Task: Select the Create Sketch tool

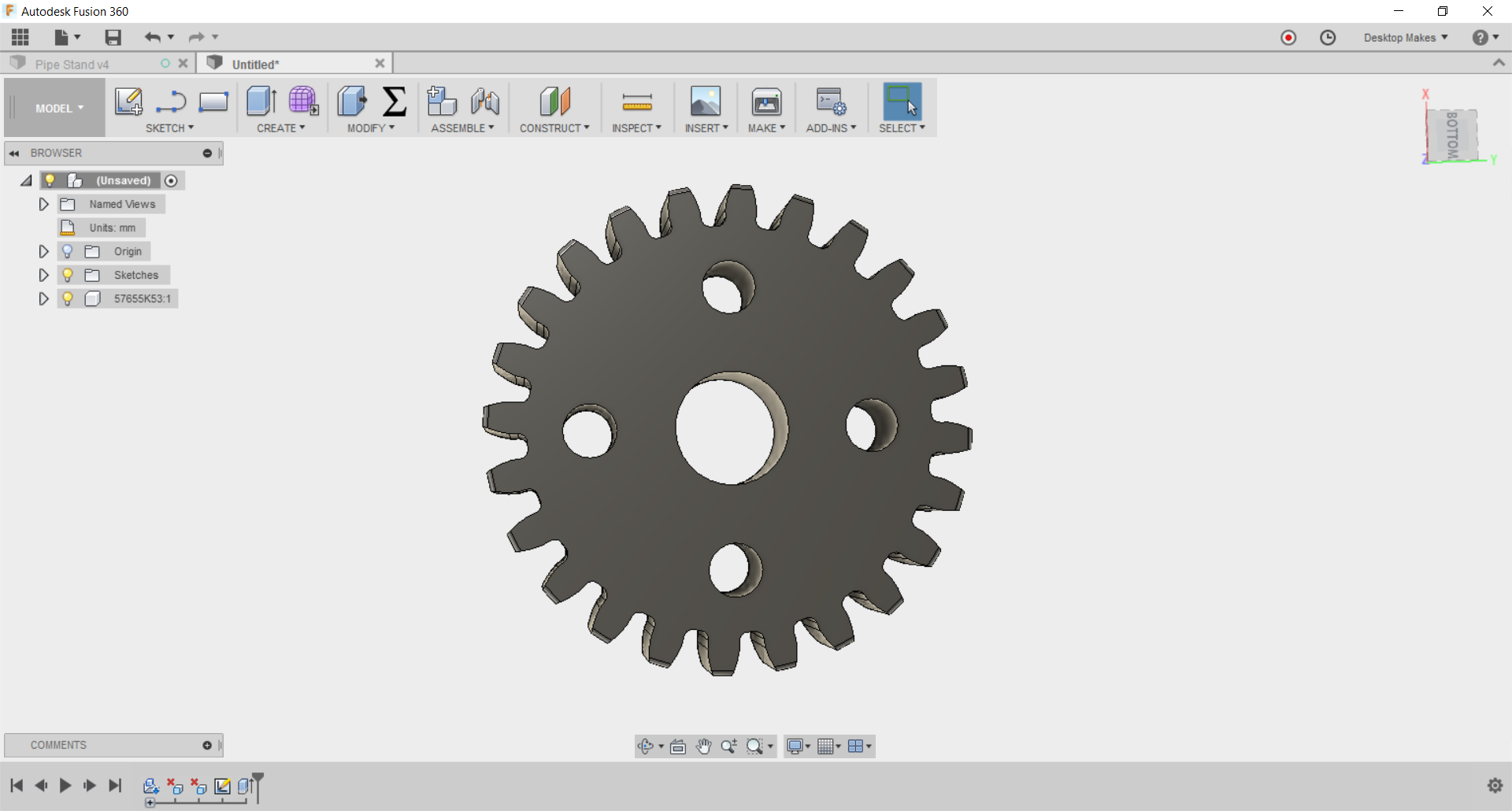Action: [128, 102]
